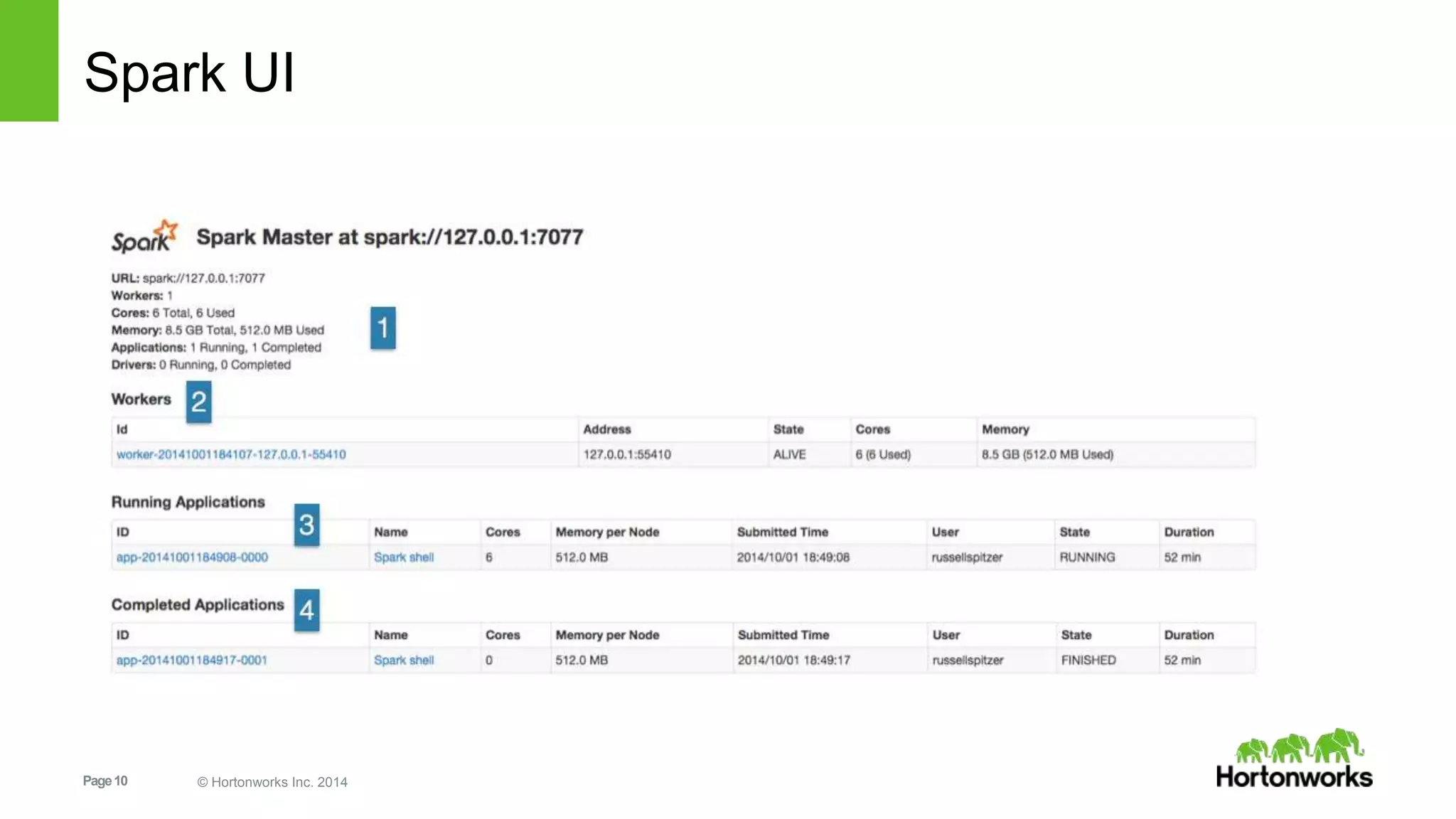The height and width of the screenshot is (819, 1456).
Task: Click the FINISHED state cell
Action: (x=1089, y=660)
